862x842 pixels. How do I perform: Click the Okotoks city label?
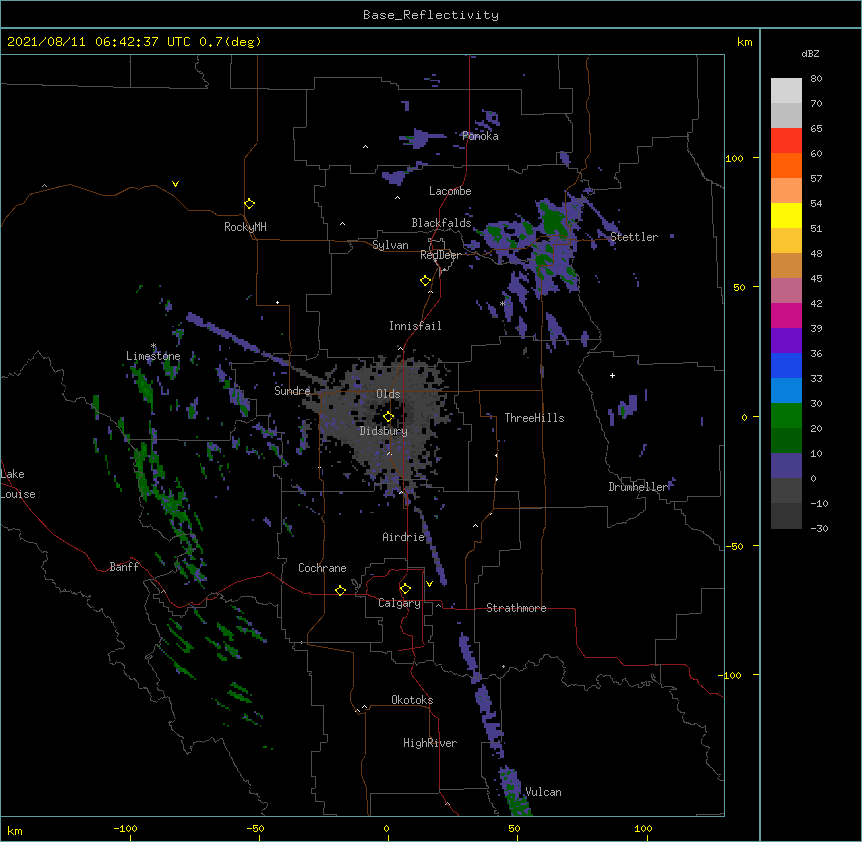(x=412, y=700)
